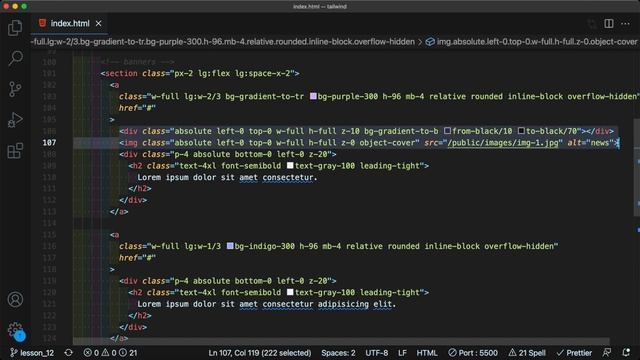Click the lg:w-1/3 class on line 116
This screenshot has height=360, width=640.
[202, 246]
